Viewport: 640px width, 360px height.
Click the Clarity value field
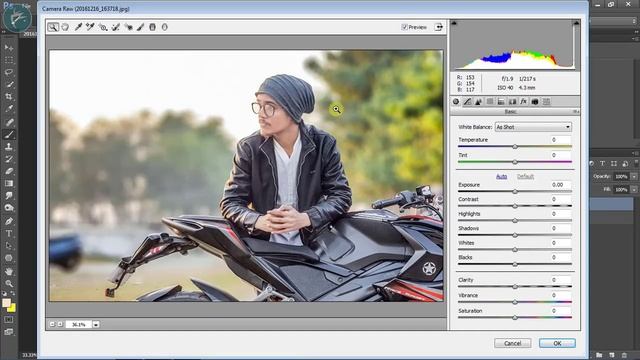pos(560,280)
